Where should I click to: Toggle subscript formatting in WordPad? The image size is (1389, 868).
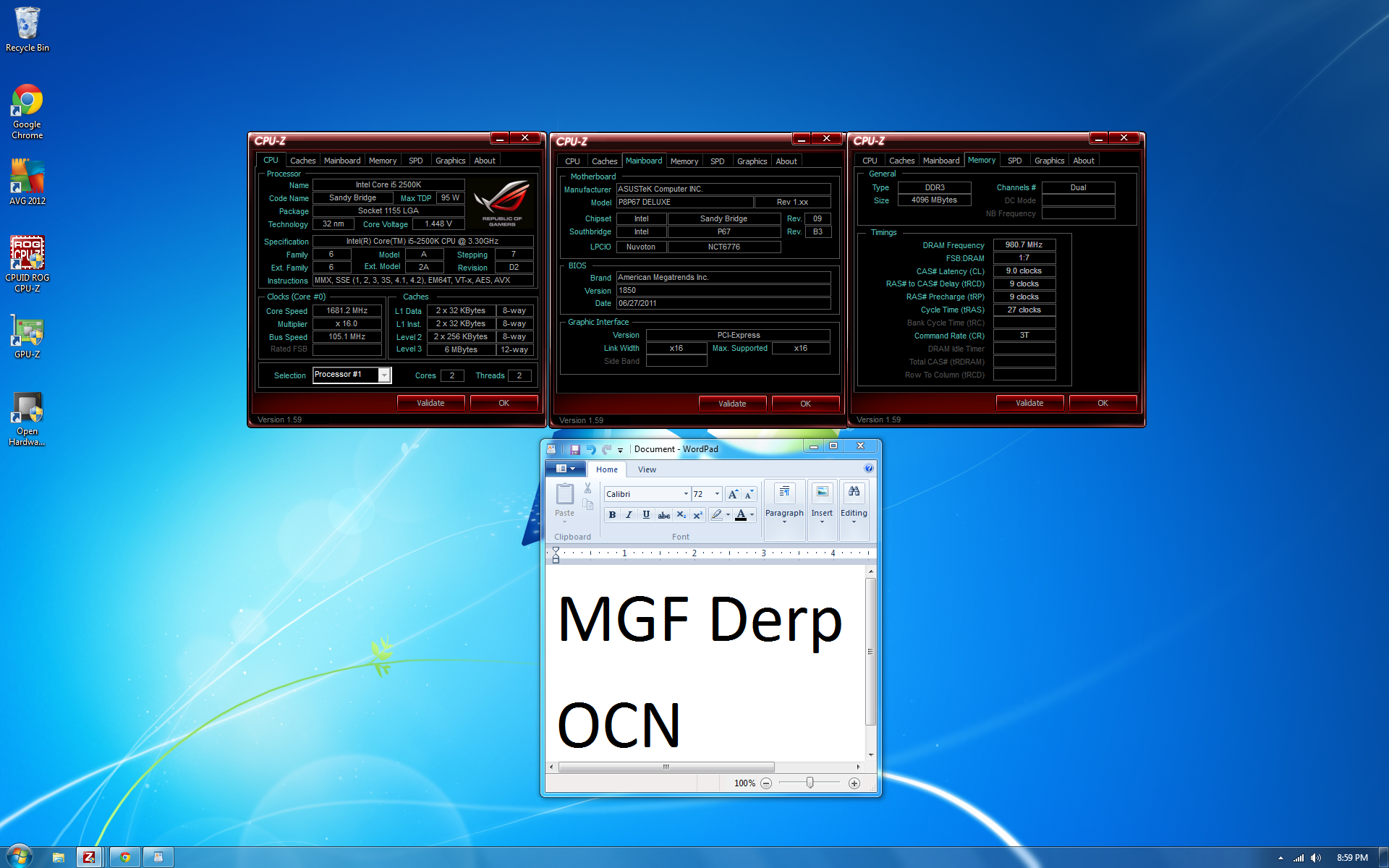pos(681,515)
